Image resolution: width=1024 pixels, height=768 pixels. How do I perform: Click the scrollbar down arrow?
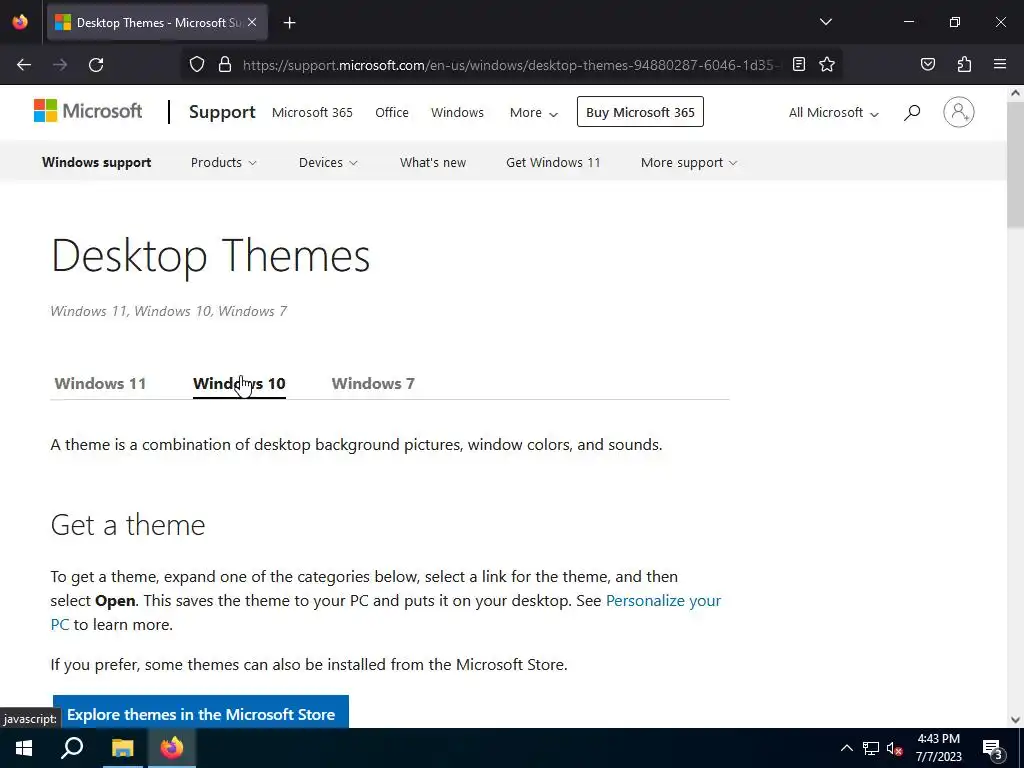tap(1015, 720)
